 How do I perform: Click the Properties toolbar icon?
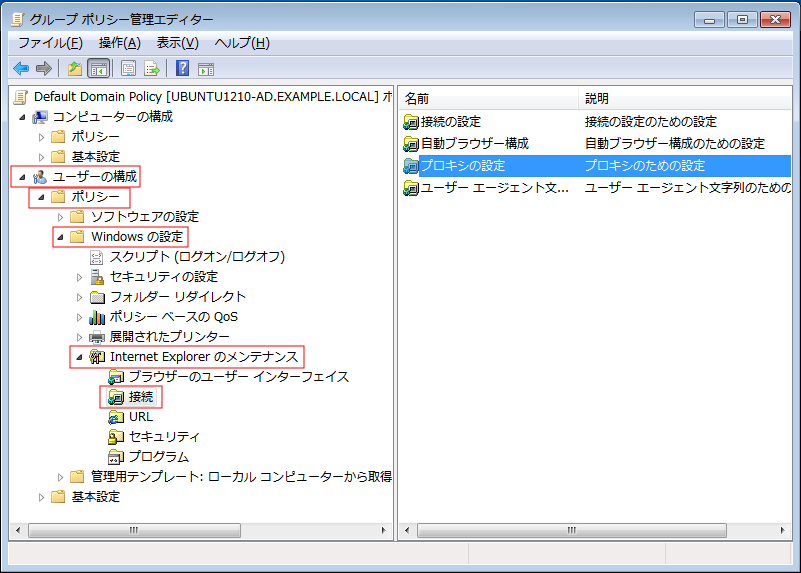pos(129,69)
